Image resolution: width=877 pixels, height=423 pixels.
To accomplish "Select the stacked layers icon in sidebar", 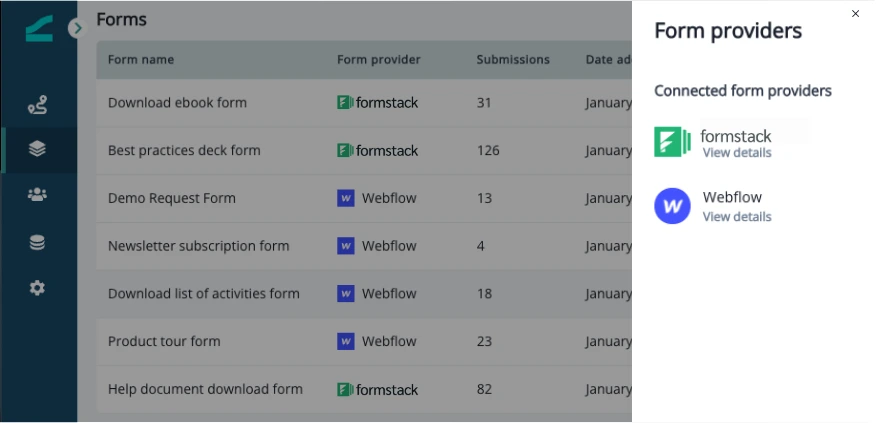I will pyautogui.click(x=37, y=149).
